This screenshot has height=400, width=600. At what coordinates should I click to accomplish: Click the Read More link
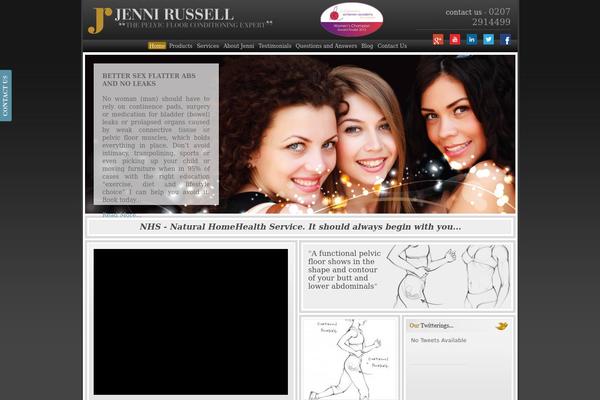(122, 215)
